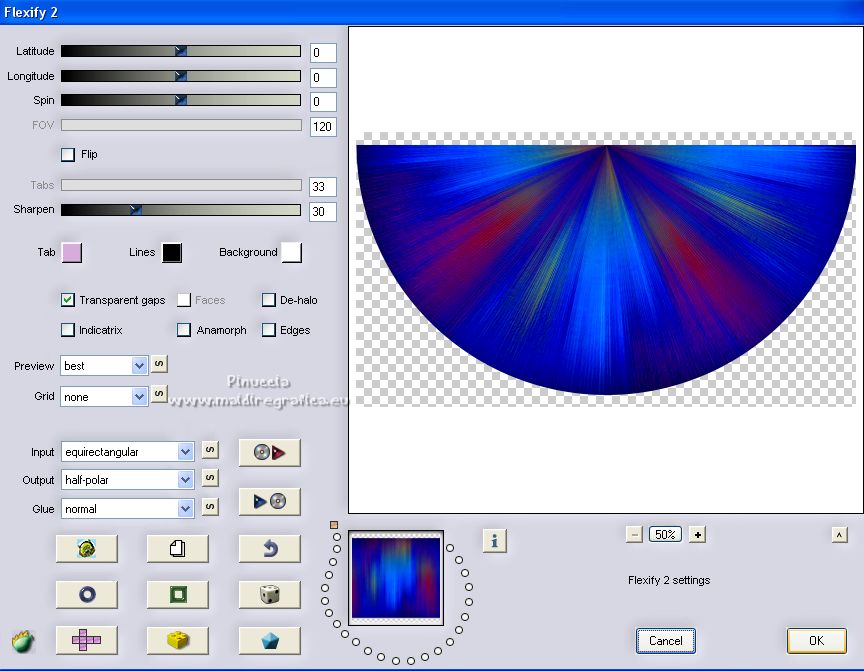Toggle the Edges checkbox
The image size is (864, 671).
pos(269,329)
